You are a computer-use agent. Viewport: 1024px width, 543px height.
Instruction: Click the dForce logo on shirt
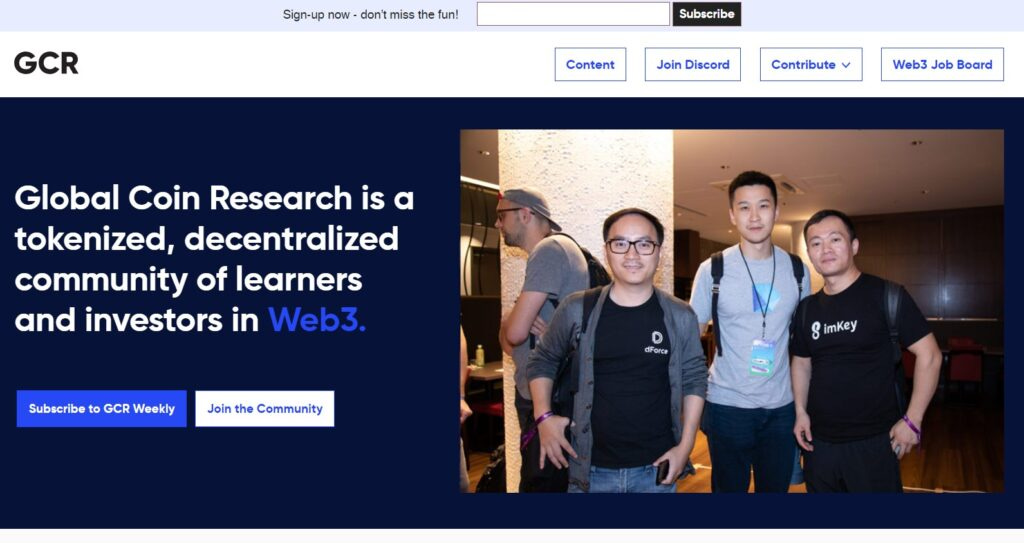pyautogui.click(x=656, y=342)
